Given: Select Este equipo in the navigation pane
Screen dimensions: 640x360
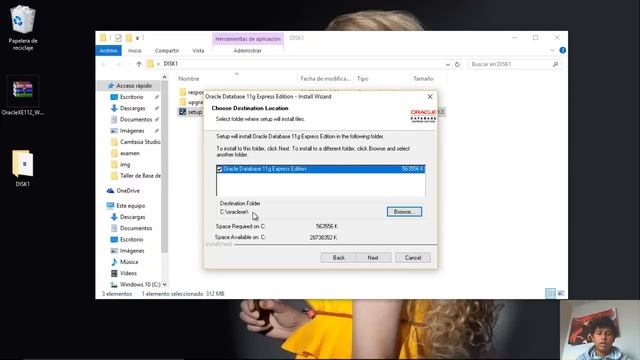Looking at the screenshot, I should pos(125,206).
